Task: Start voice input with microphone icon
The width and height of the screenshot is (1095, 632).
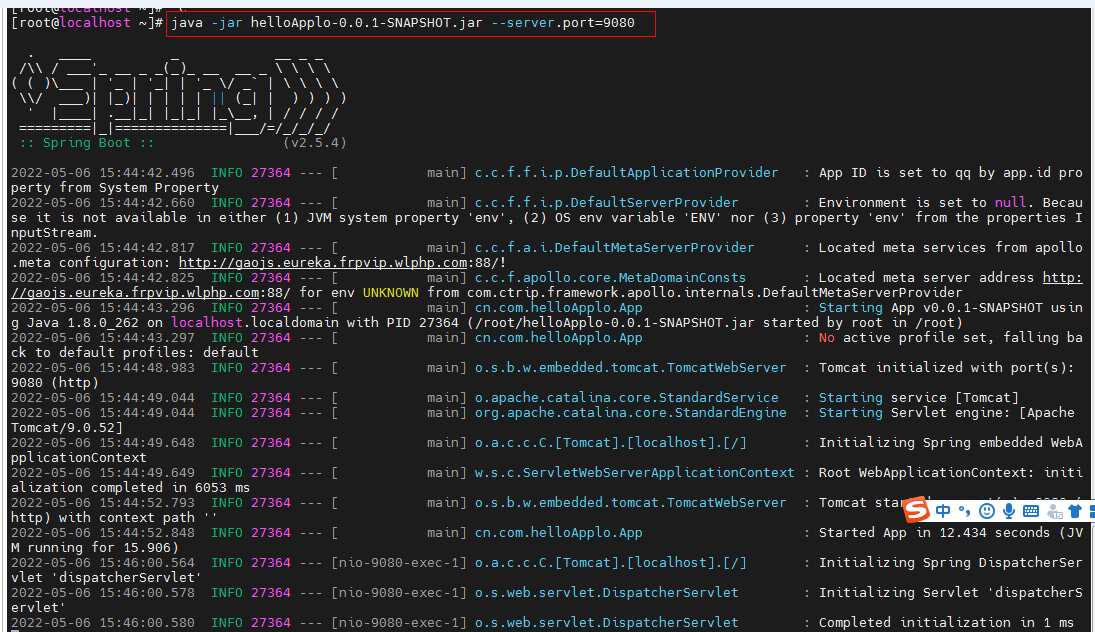Action: pos(1008,511)
